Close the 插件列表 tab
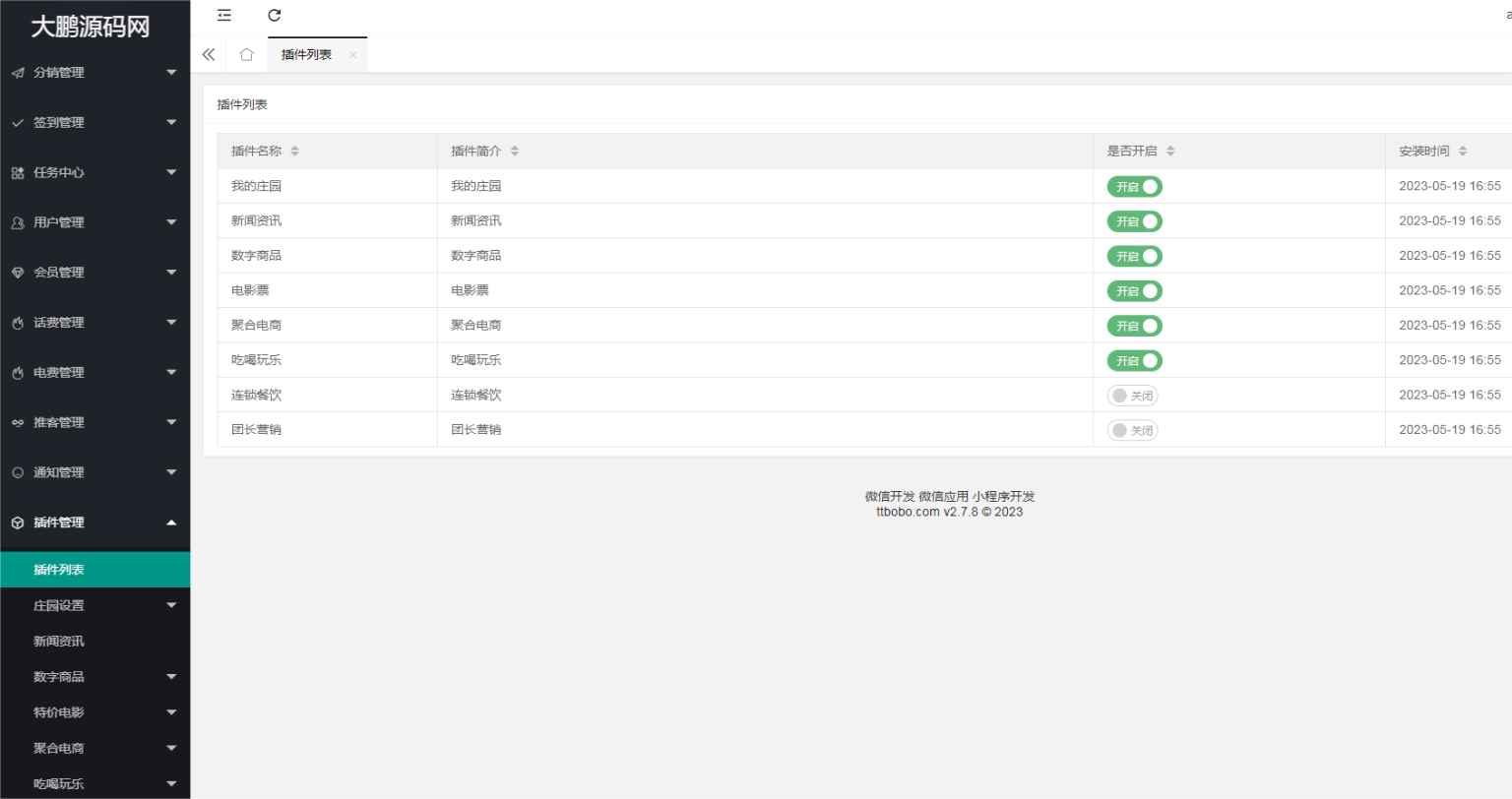The height and width of the screenshot is (799, 1512). pyautogui.click(x=352, y=55)
